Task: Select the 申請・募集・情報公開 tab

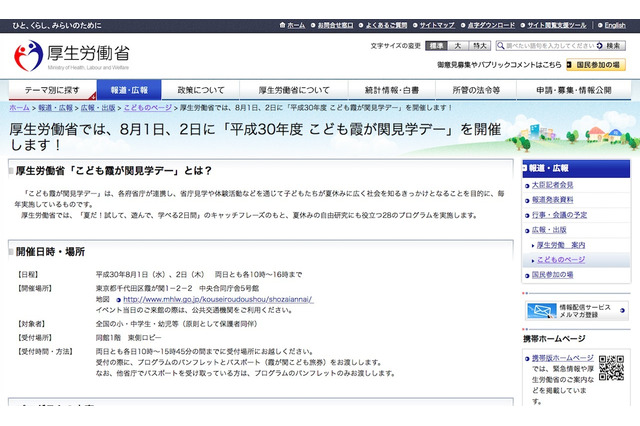Action: (574, 90)
